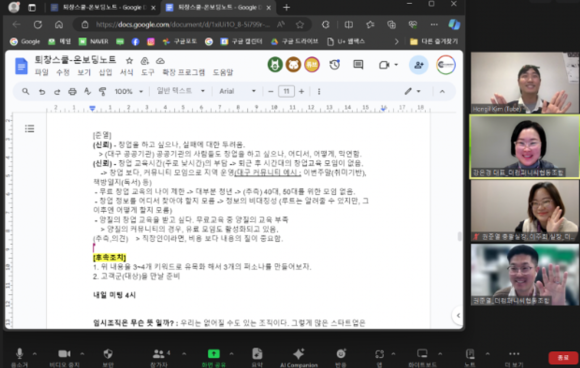Open the 서식 menu

(x=126, y=72)
